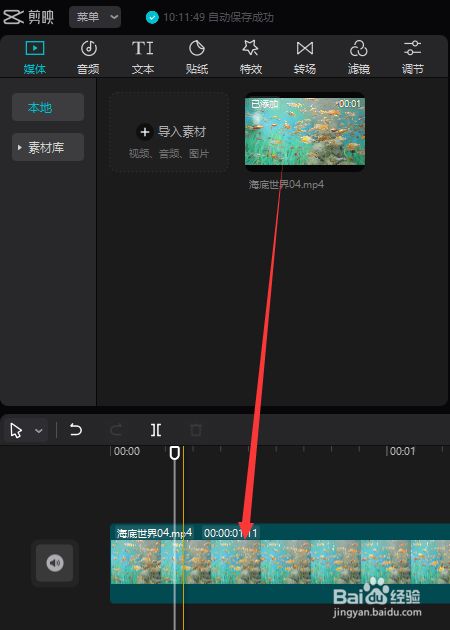Click the plus icon in import area
The height and width of the screenshot is (630, 450).
[x=145, y=132]
